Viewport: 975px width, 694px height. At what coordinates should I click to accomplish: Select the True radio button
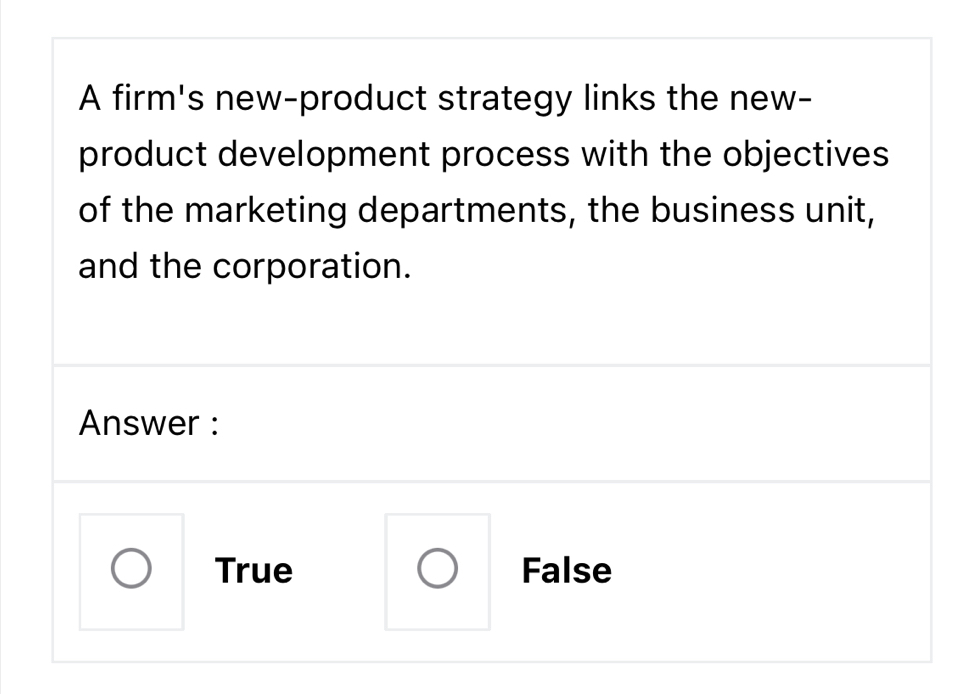tap(131, 571)
